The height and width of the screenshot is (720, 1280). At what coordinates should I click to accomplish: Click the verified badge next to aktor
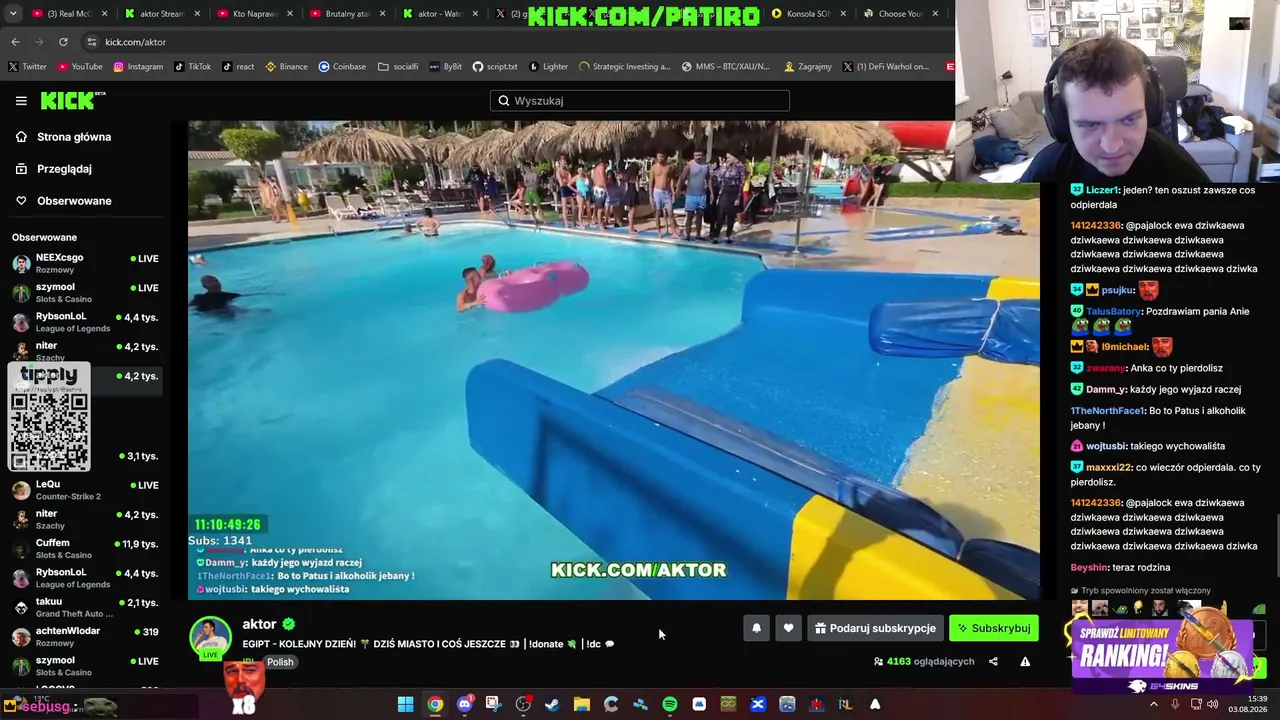[289, 625]
